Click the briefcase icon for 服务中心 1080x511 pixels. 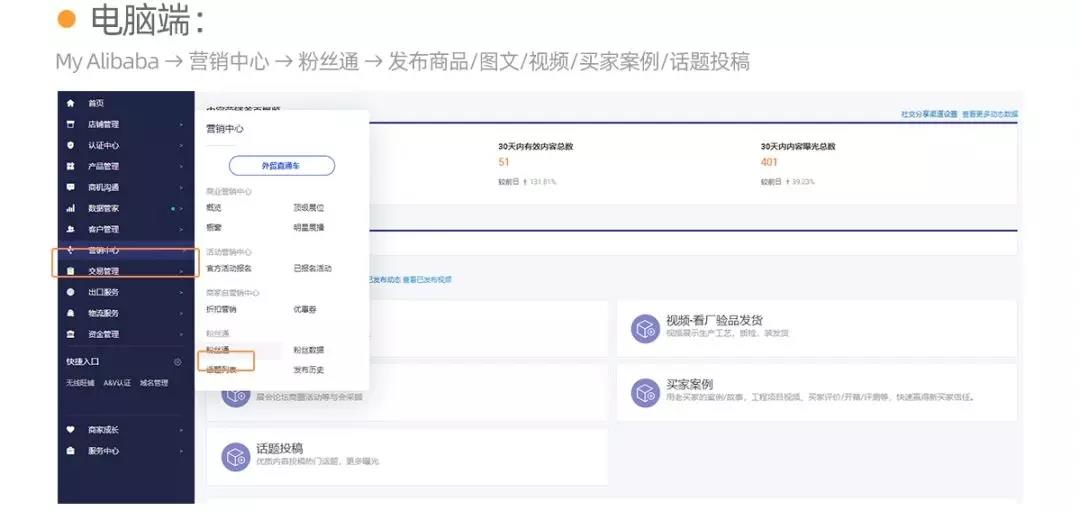[70, 451]
